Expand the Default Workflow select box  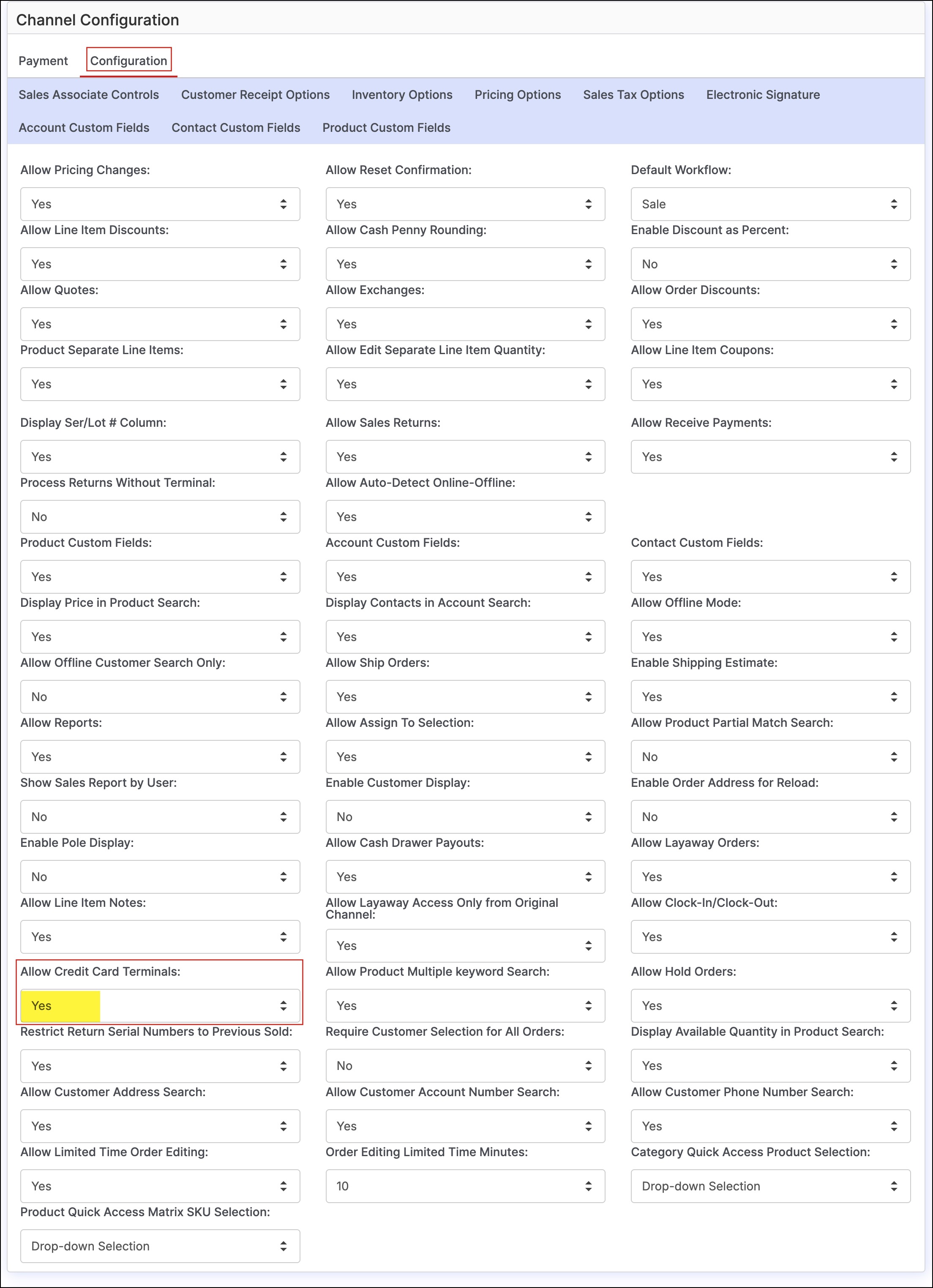[x=770, y=204]
